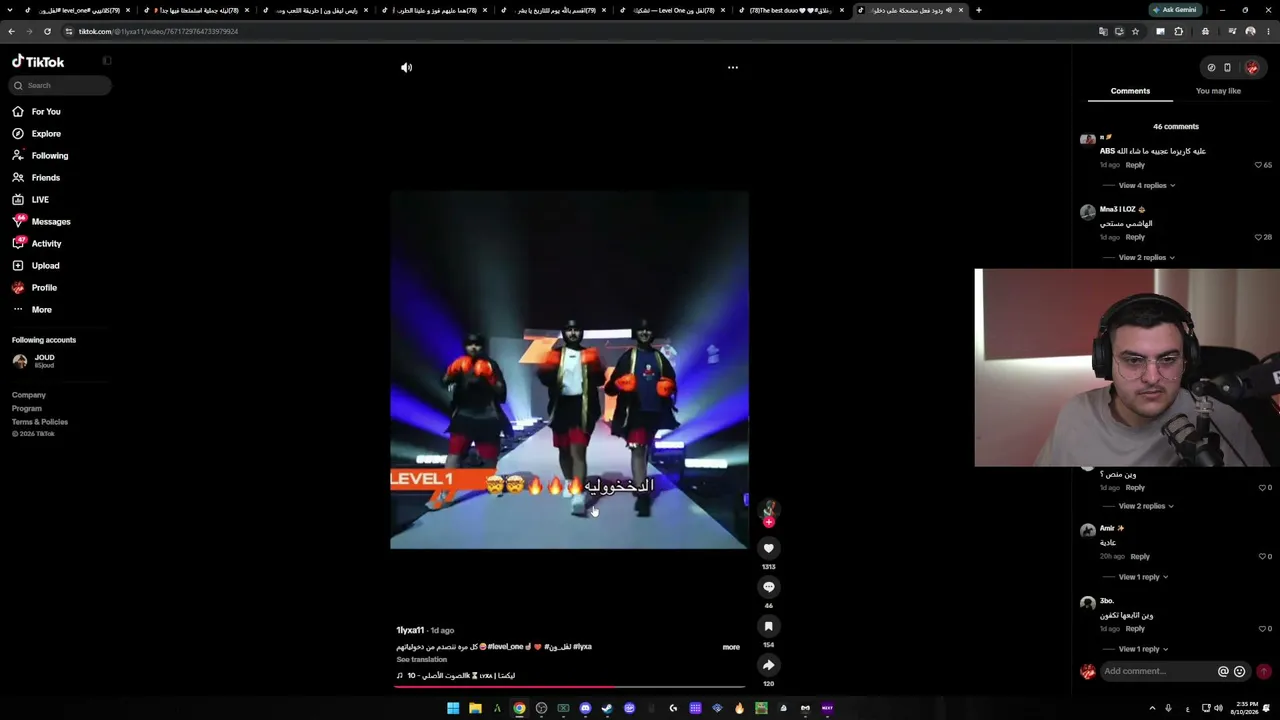Viewport: 1280px width, 720px height.
Task: Open the emoji picker in comment box
Action: pos(1240,672)
